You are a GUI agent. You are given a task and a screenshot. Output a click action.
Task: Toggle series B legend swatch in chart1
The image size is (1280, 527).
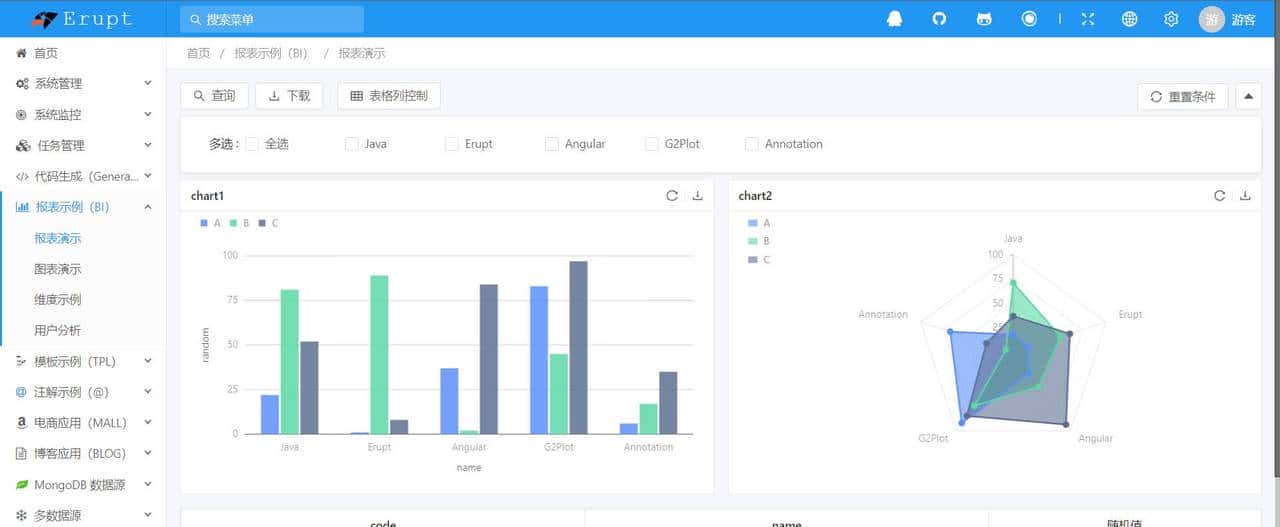point(233,223)
